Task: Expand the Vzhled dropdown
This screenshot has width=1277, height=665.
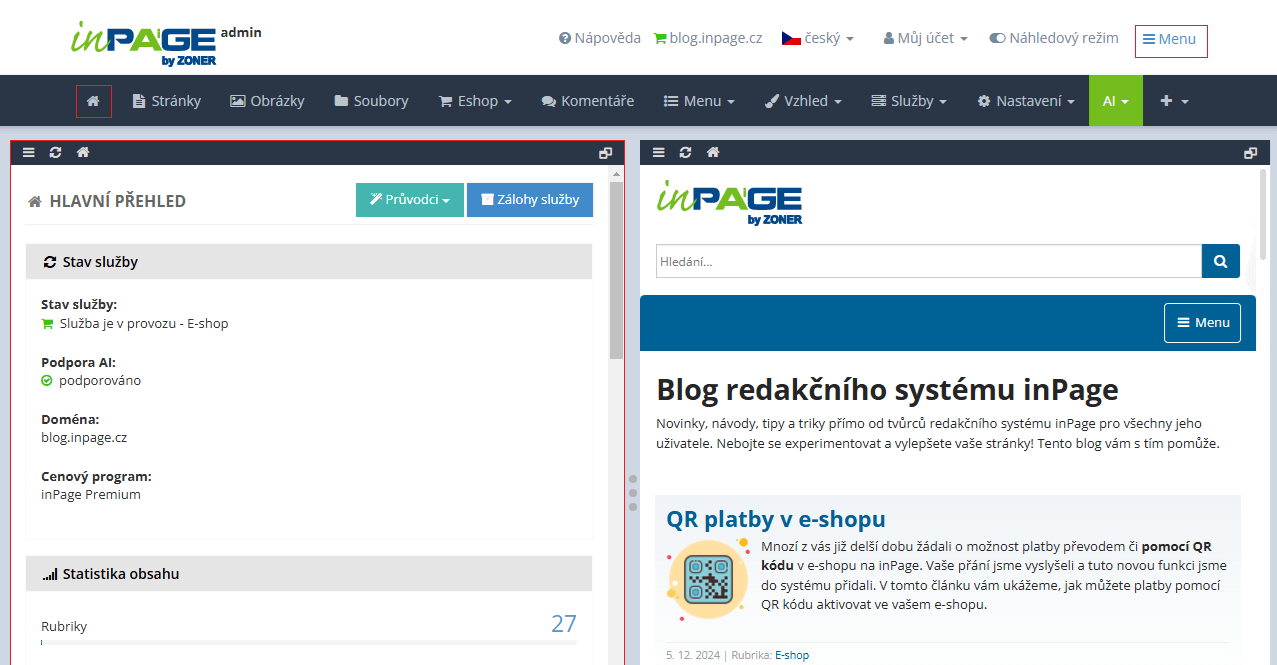Action: point(802,101)
